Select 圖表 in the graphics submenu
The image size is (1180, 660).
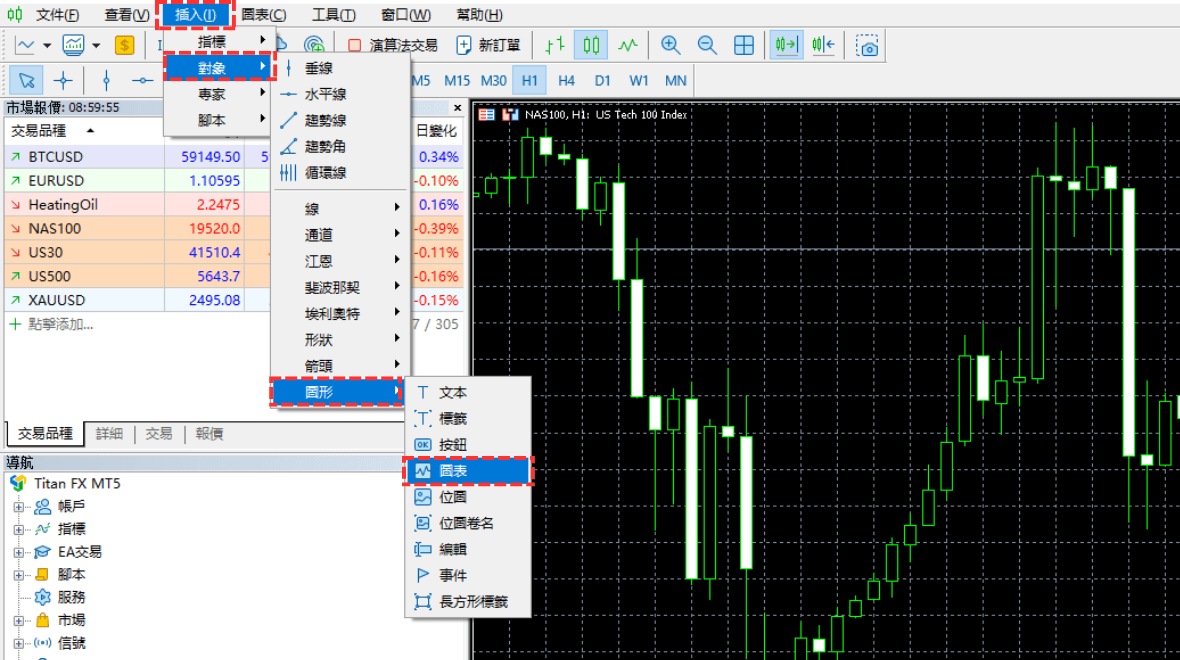click(466, 470)
